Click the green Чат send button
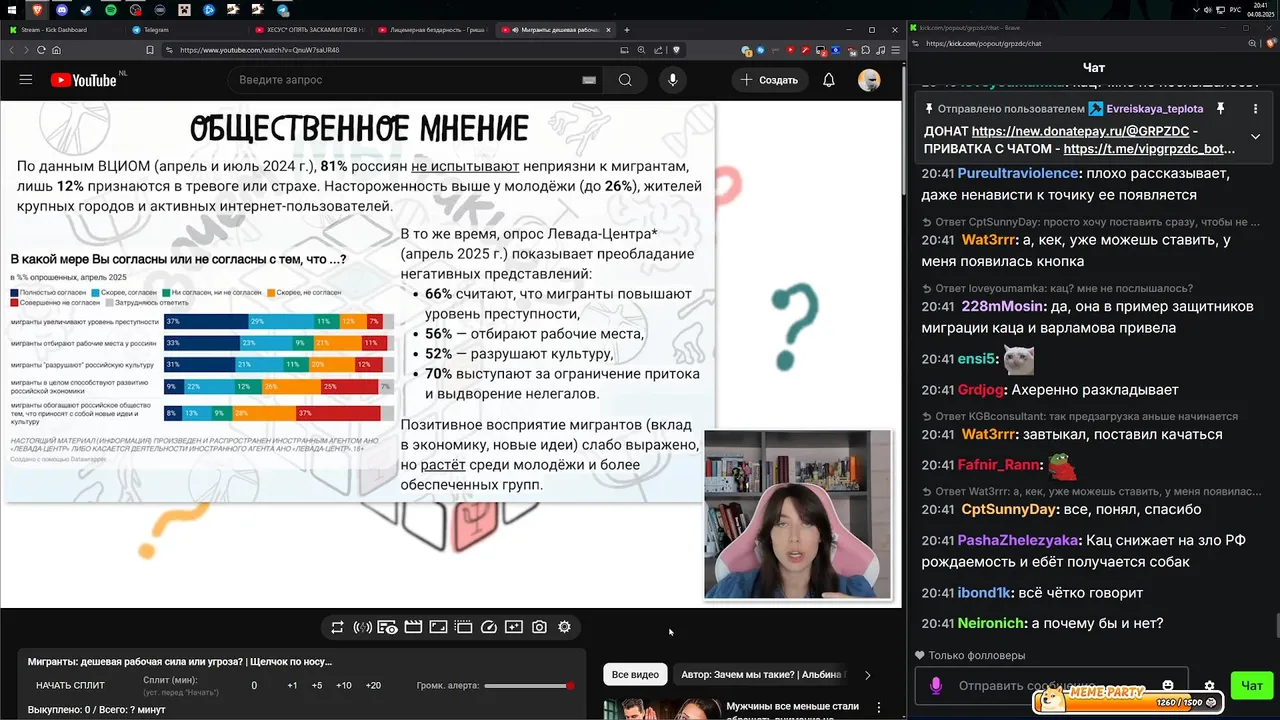 1252,686
